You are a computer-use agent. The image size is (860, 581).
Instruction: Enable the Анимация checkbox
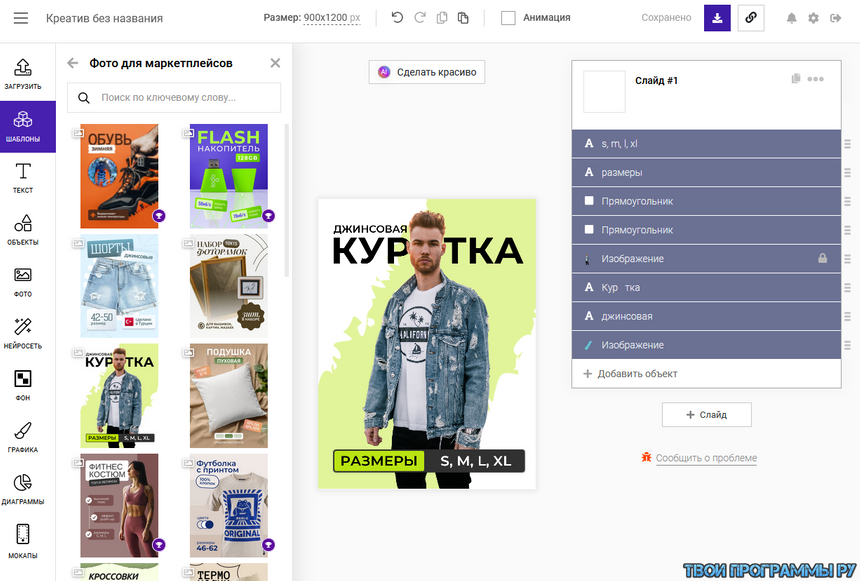coord(508,18)
